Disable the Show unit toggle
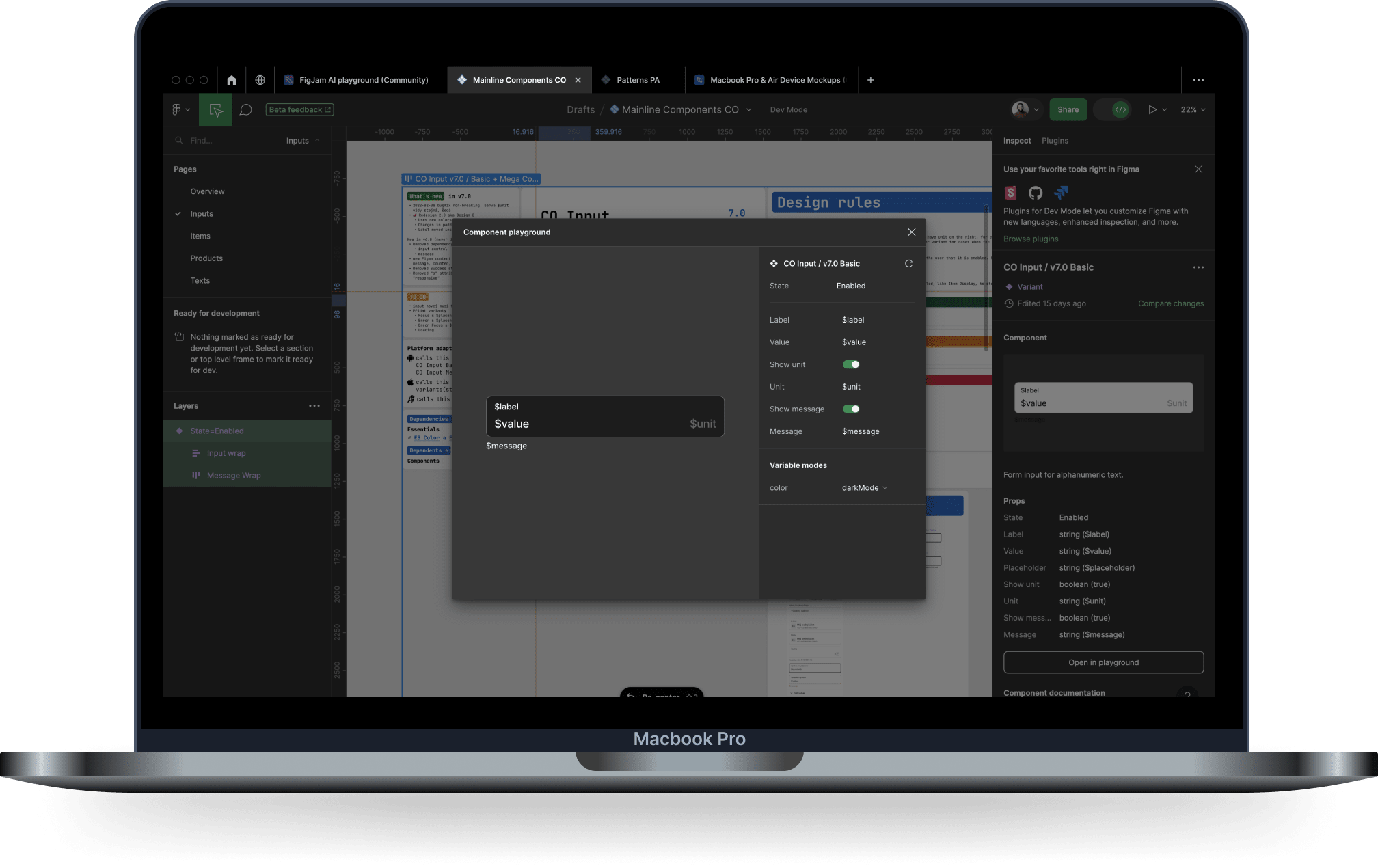 [x=851, y=364]
